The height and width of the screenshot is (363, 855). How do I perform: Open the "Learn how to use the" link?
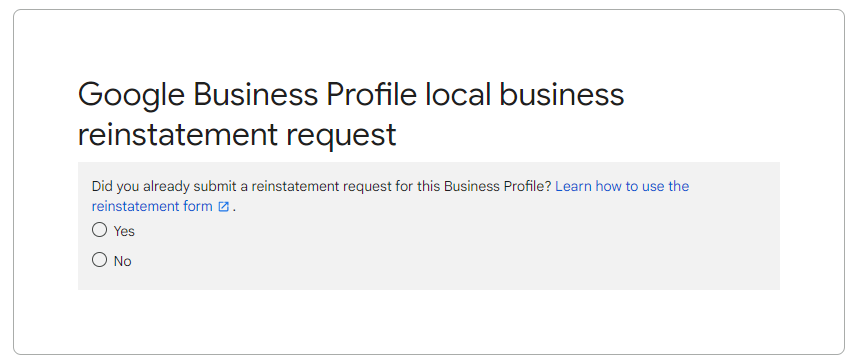(x=622, y=186)
